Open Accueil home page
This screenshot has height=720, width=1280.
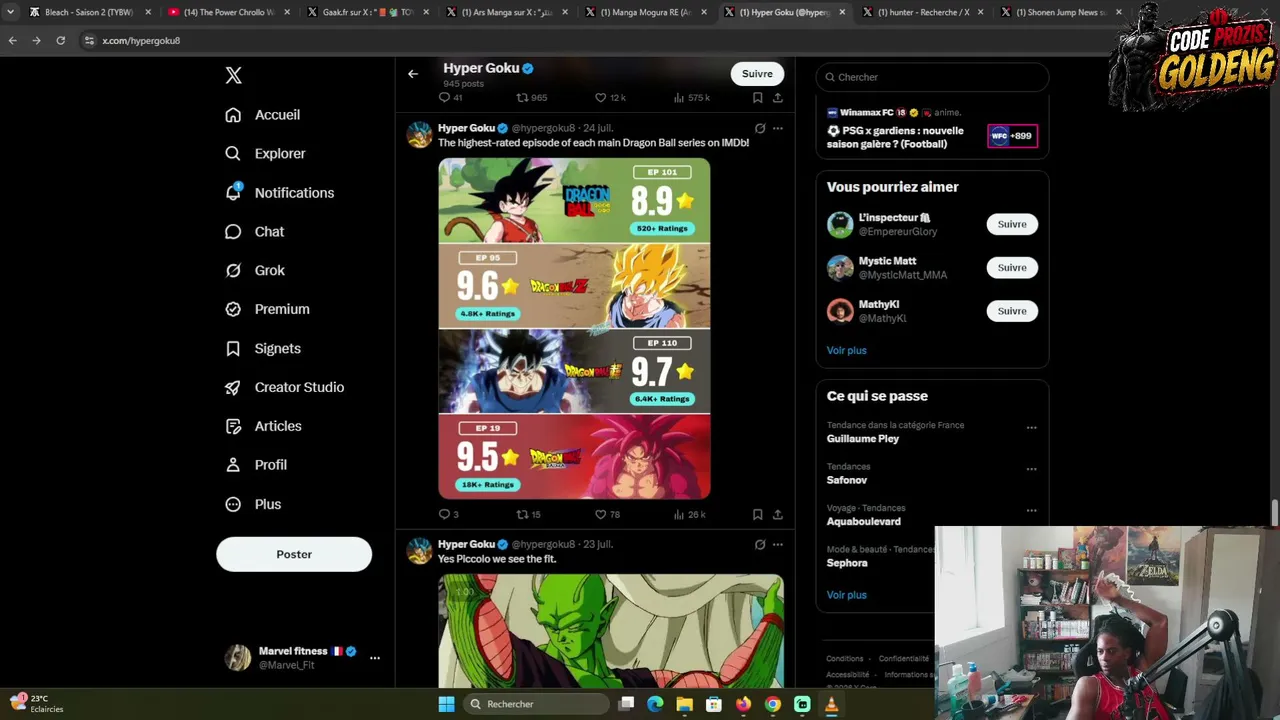pos(263,115)
